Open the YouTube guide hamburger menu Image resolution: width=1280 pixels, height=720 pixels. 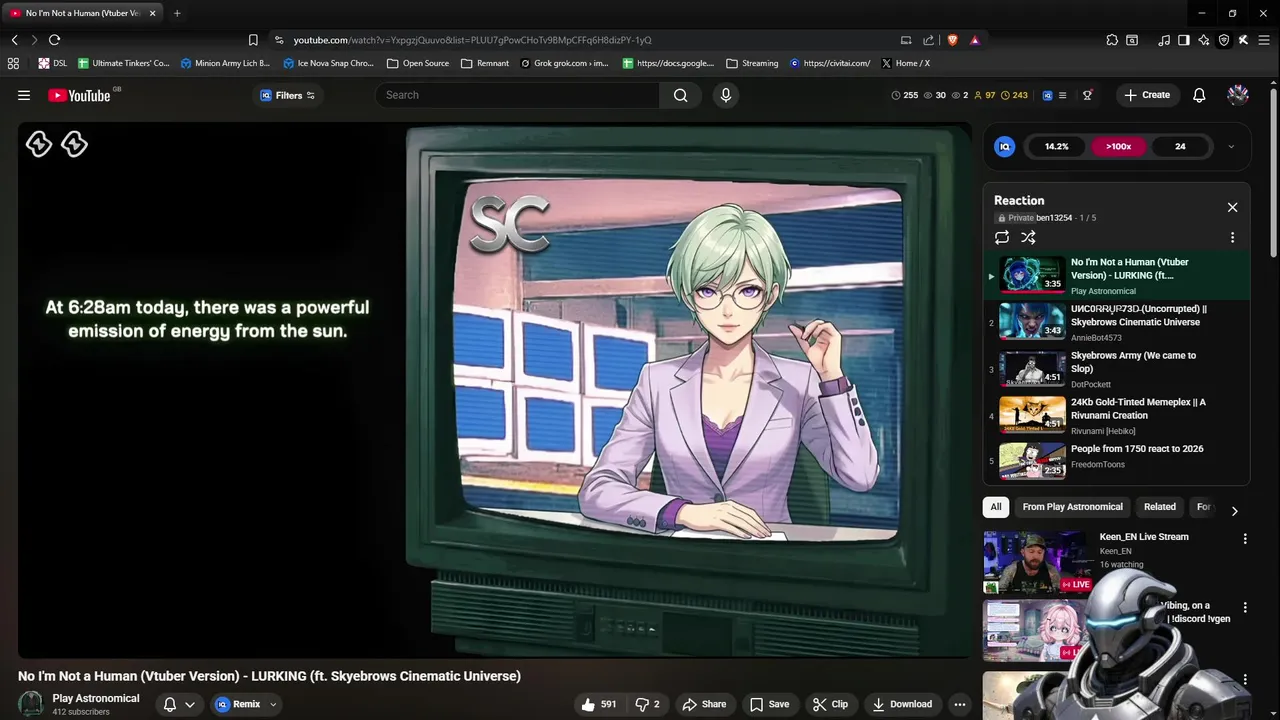tap(24, 95)
